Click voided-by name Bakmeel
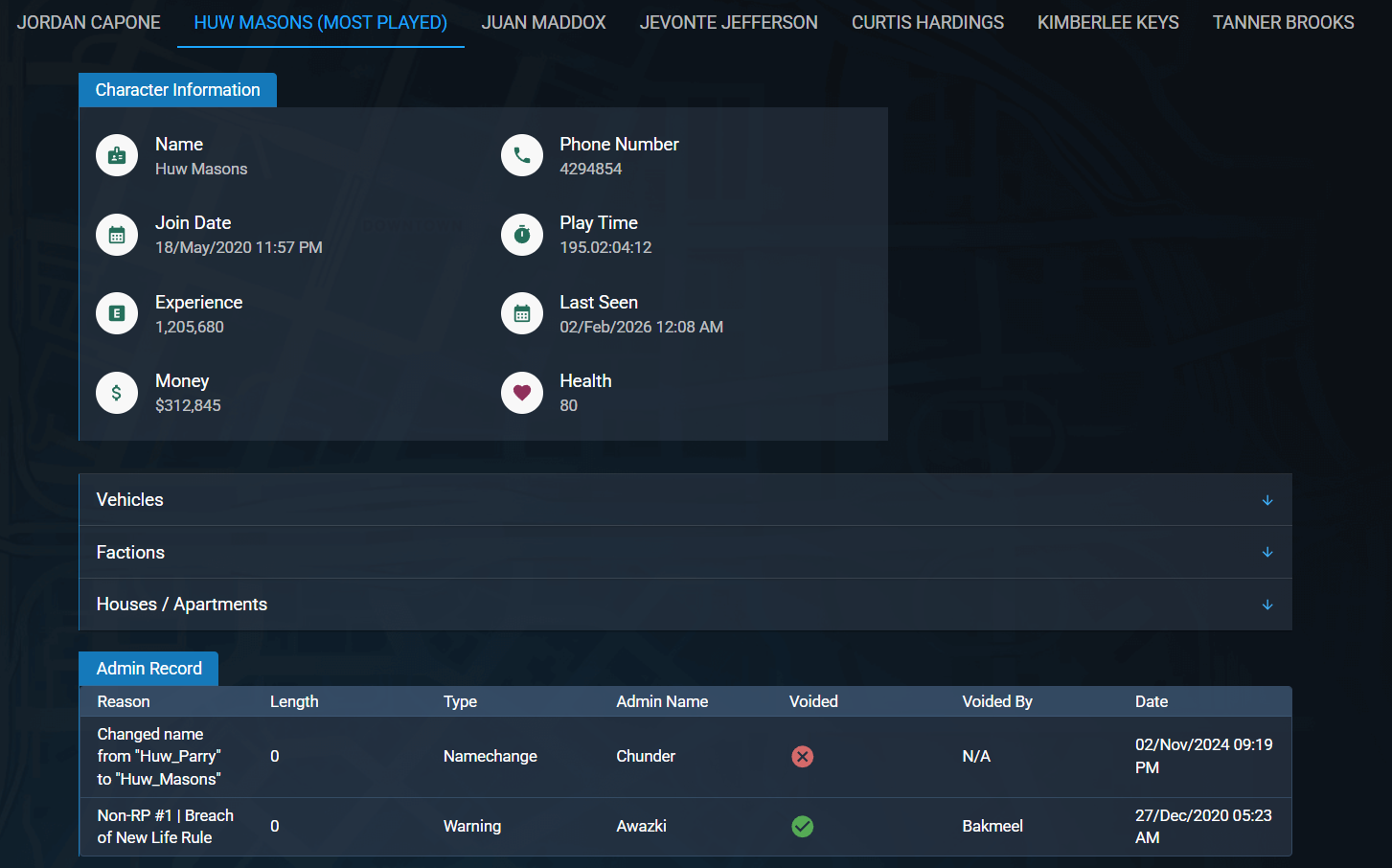 click(993, 826)
